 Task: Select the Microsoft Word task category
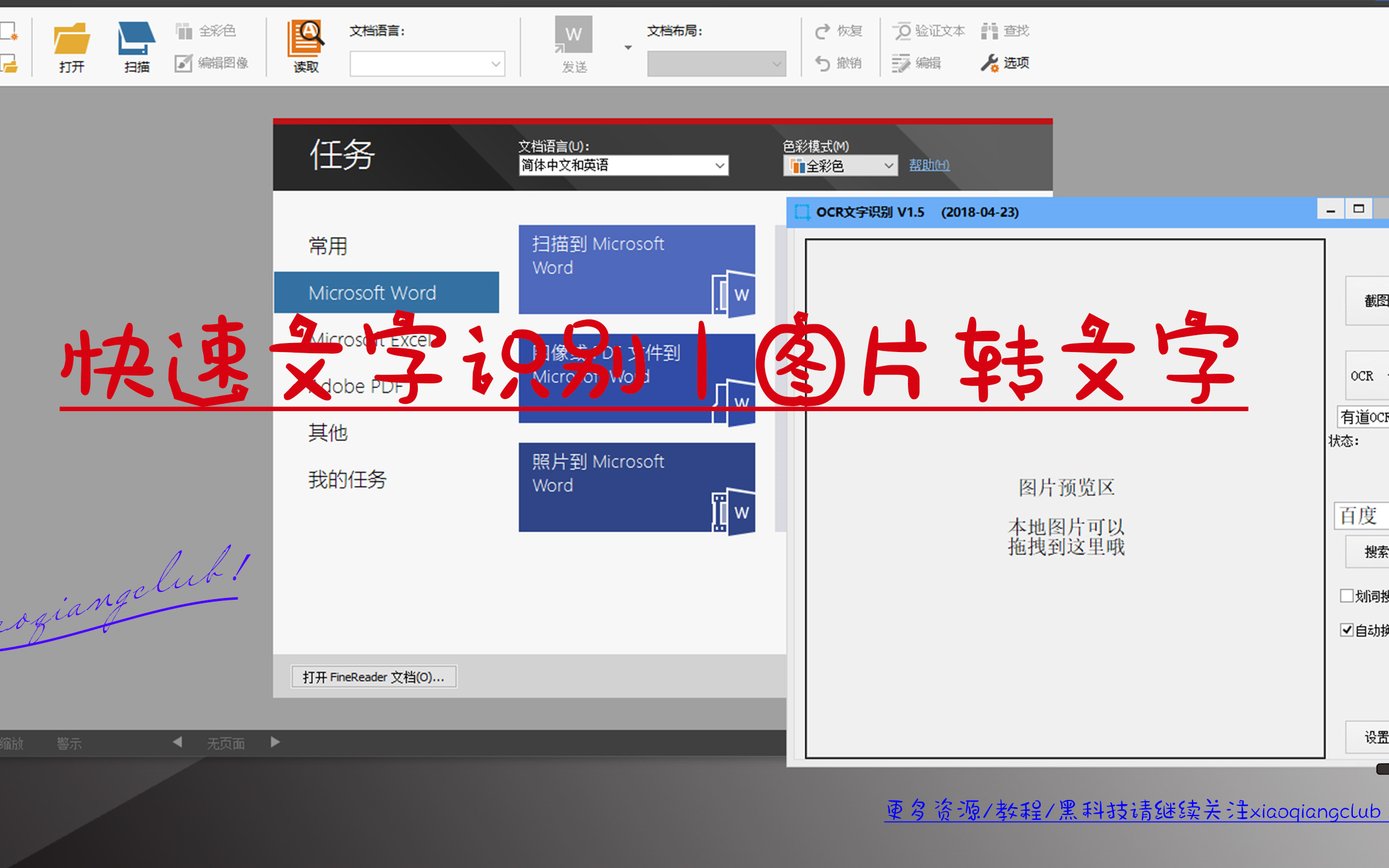386,293
